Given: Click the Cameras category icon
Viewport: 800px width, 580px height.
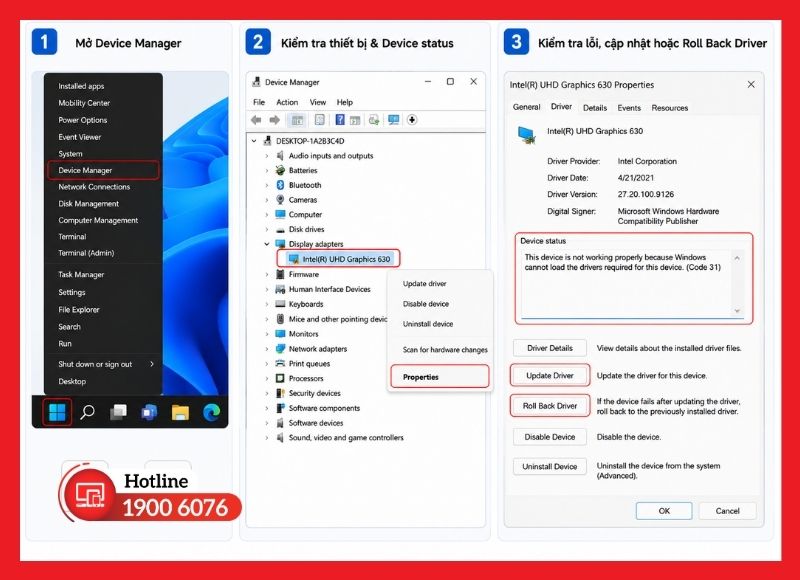Looking at the screenshot, I should click(x=280, y=199).
